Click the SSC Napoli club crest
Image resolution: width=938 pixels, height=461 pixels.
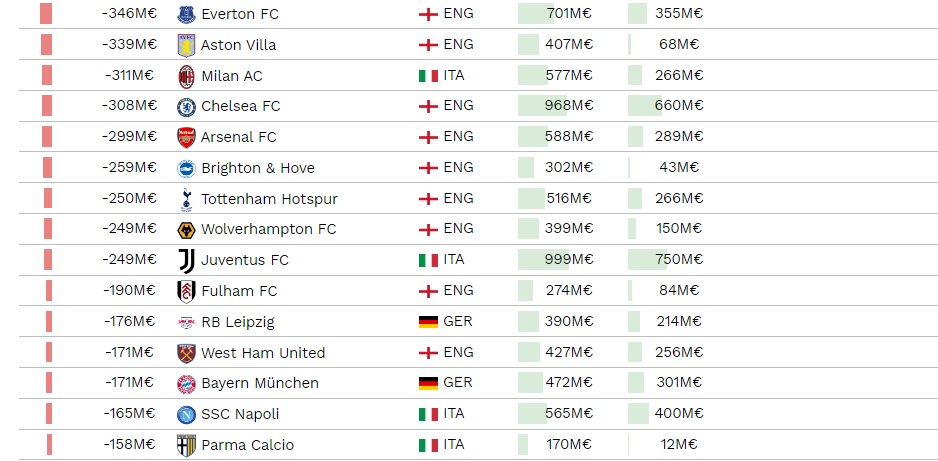point(186,414)
